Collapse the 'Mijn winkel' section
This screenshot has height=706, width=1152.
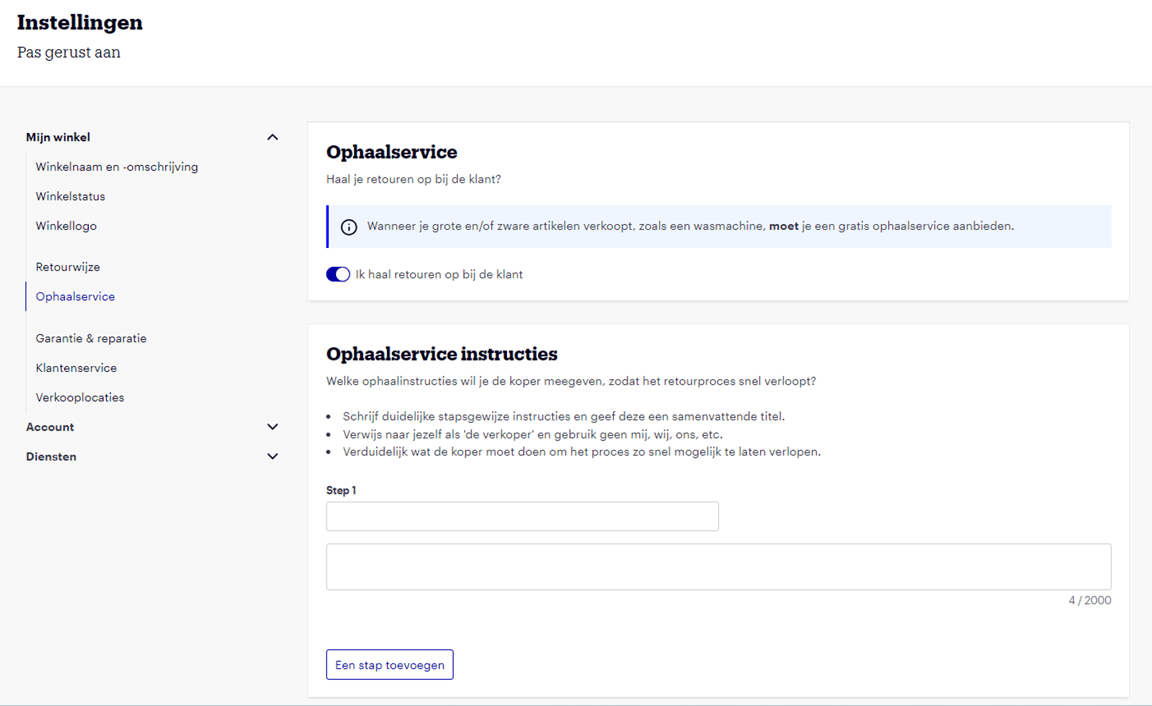tap(272, 137)
